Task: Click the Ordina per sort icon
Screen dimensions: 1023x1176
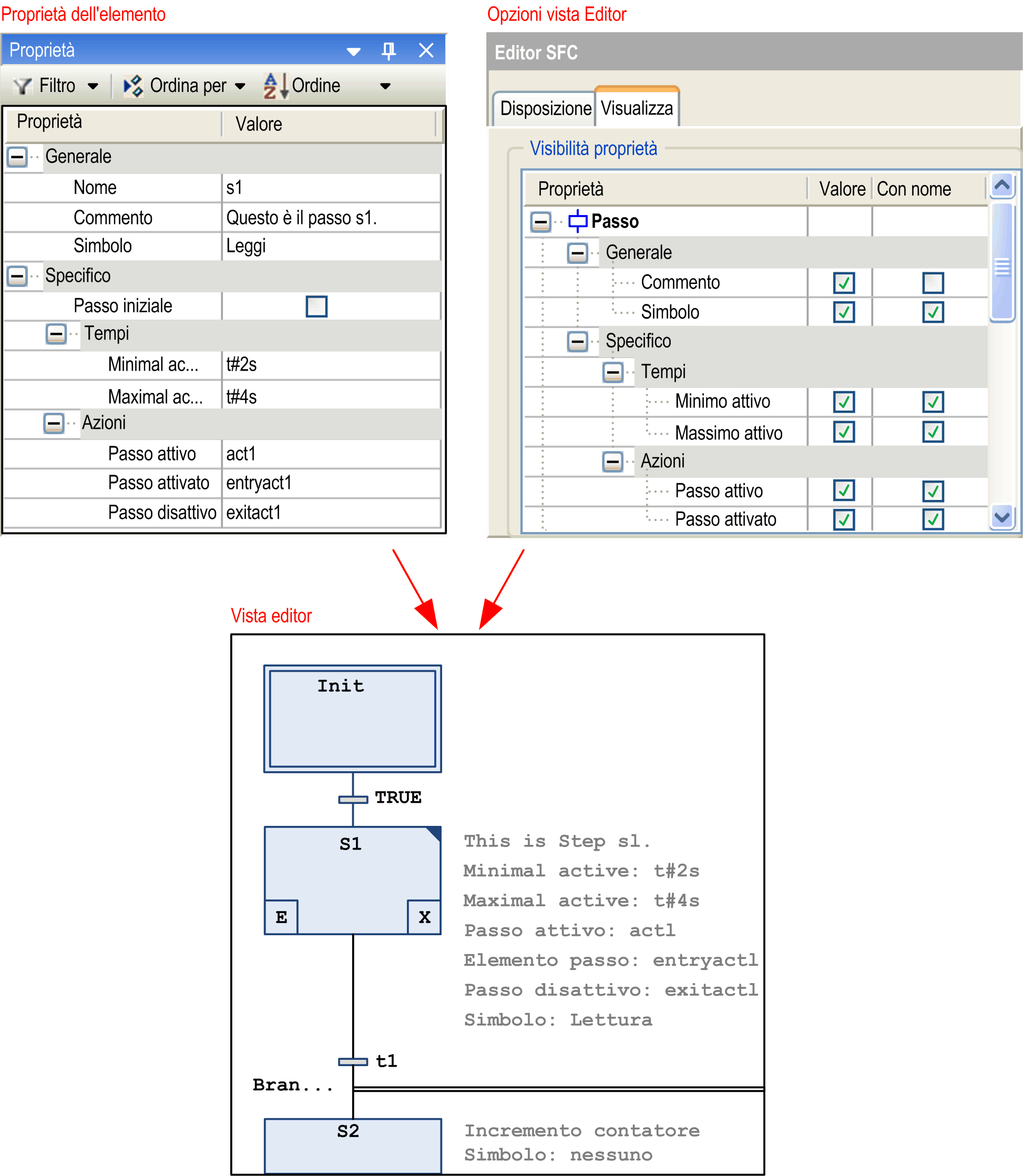Action: 132,86
